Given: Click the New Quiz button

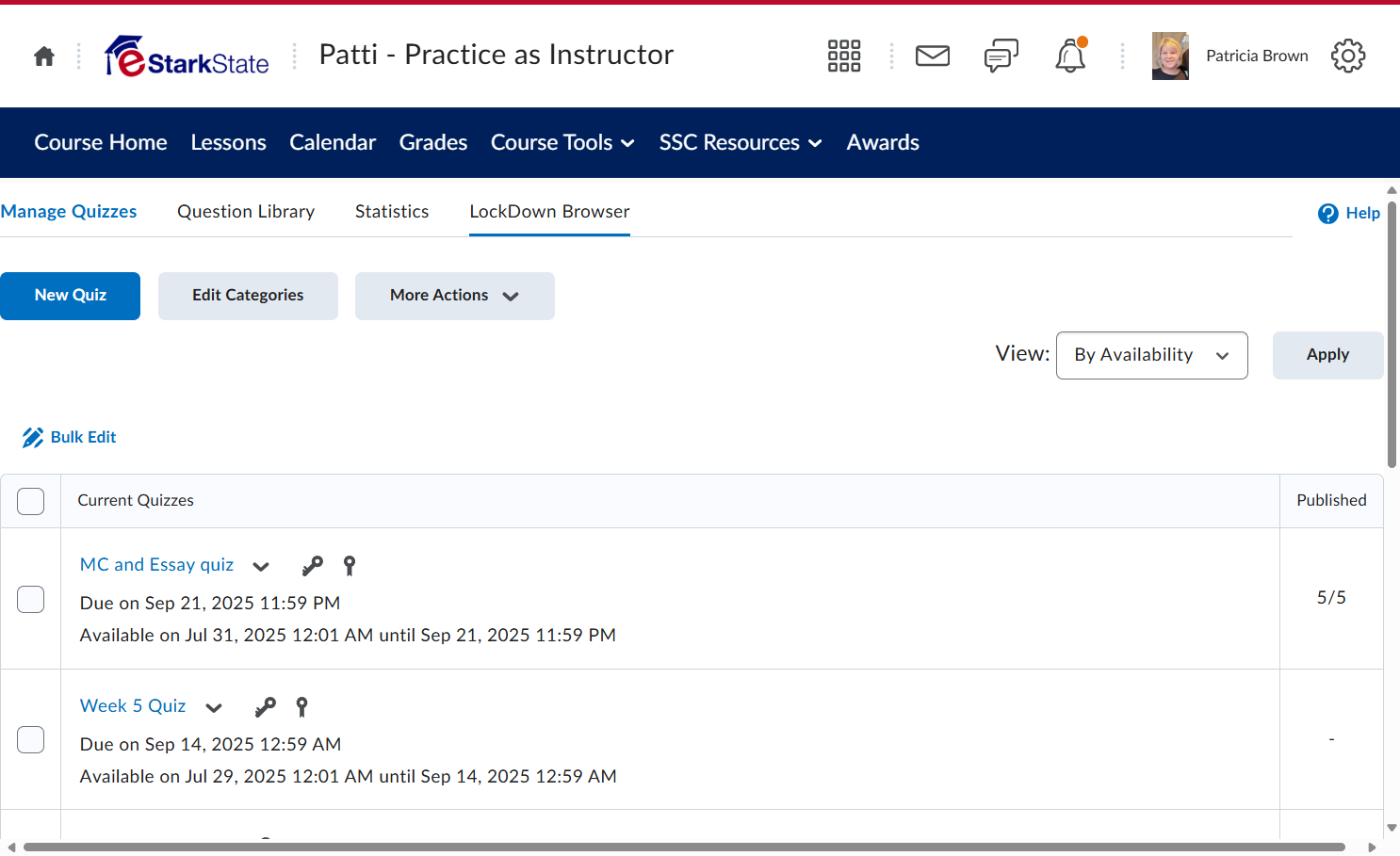Looking at the screenshot, I should [x=71, y=296].
